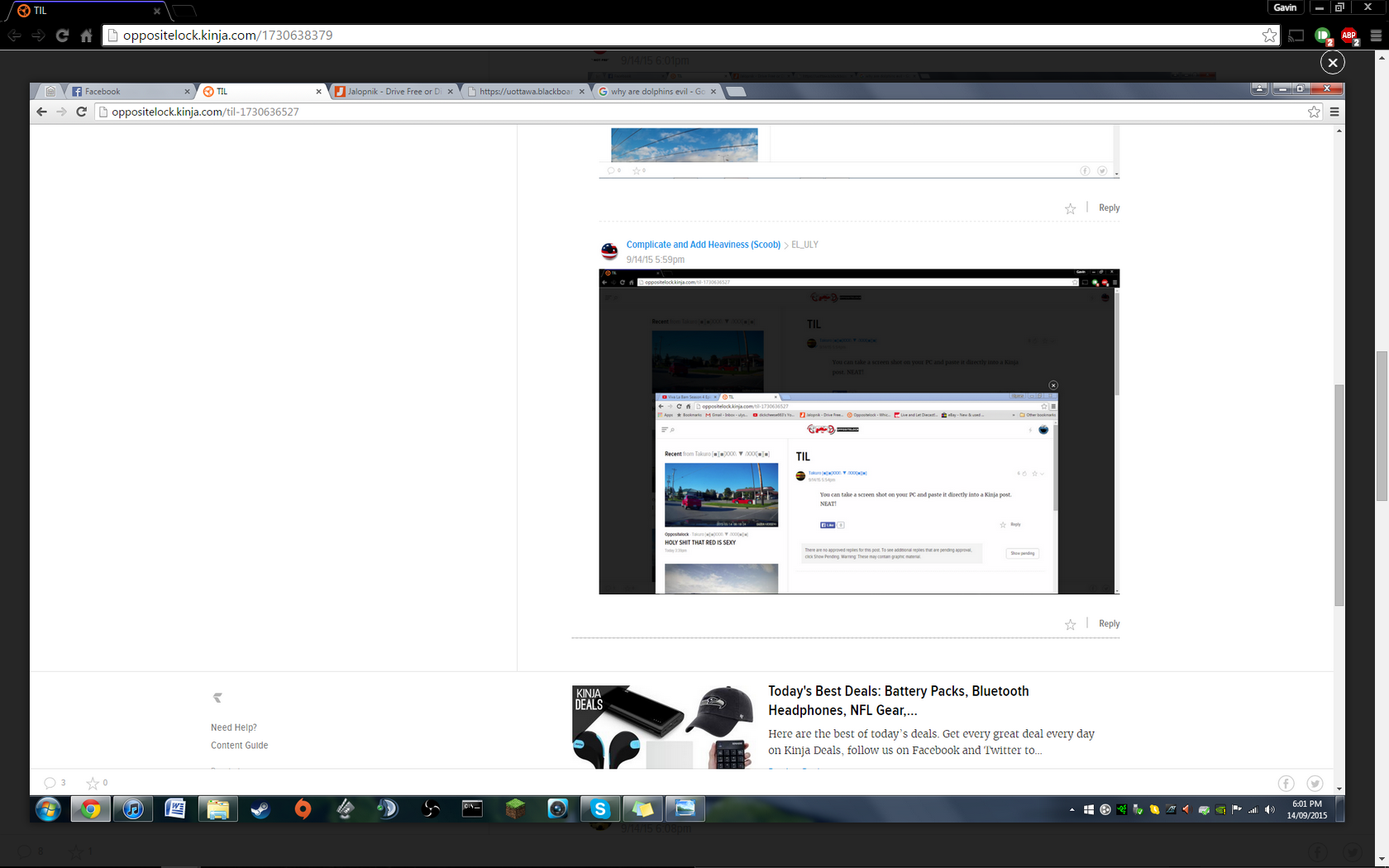Image resolution: width=1389 pixels, height=868 pixels.
Task: Open the pictured browser's hamburger menu
Action: click(1334, 112)
